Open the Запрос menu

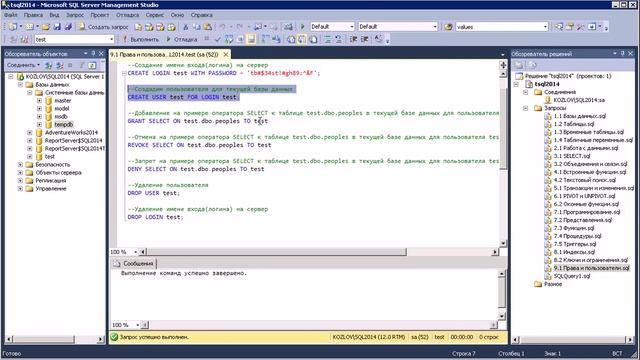(75, 15)
